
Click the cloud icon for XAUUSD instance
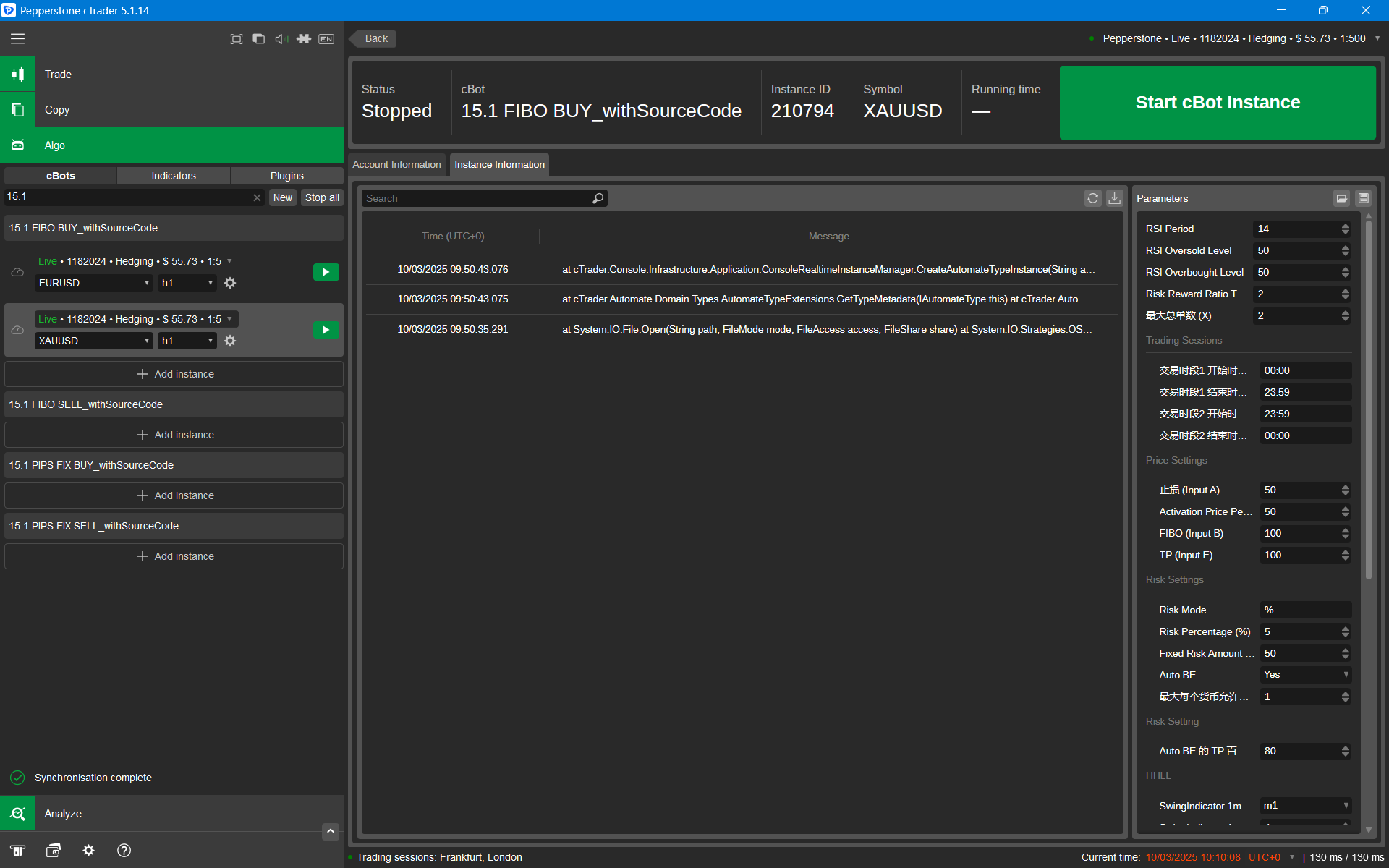tap(17, 330)
